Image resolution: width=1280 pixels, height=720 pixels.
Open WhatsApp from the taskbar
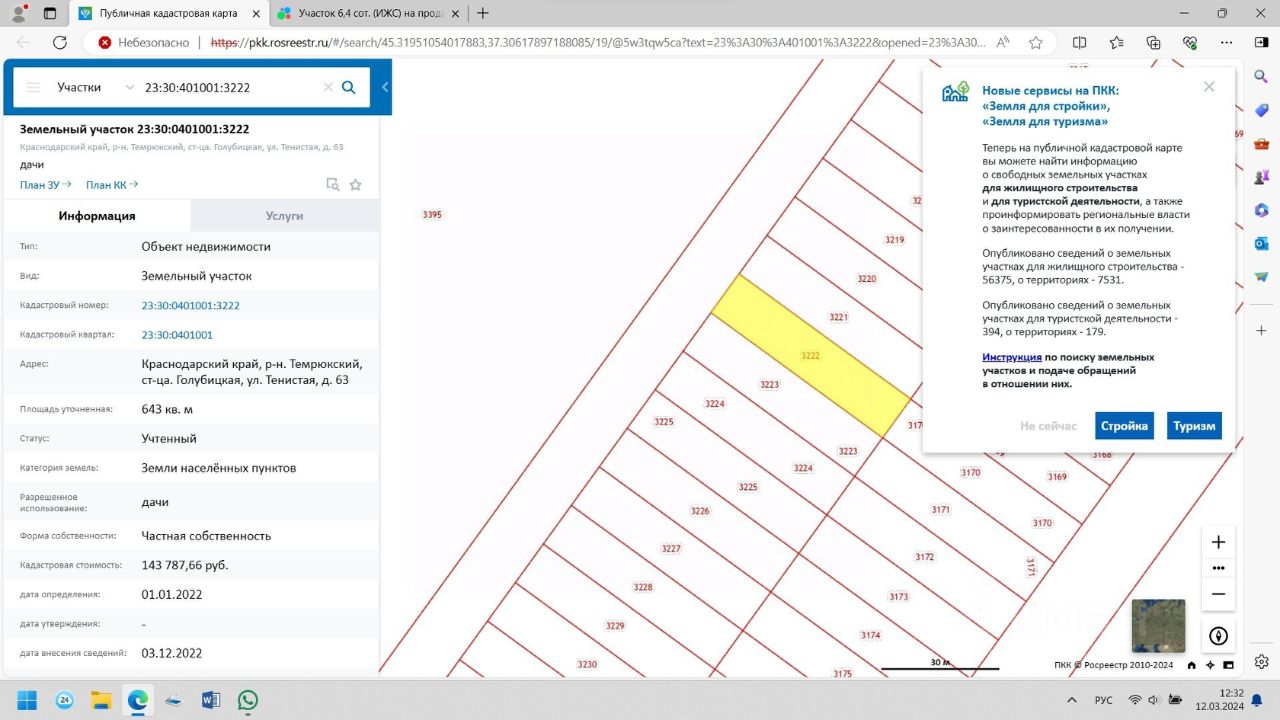[x=247, y=700]
